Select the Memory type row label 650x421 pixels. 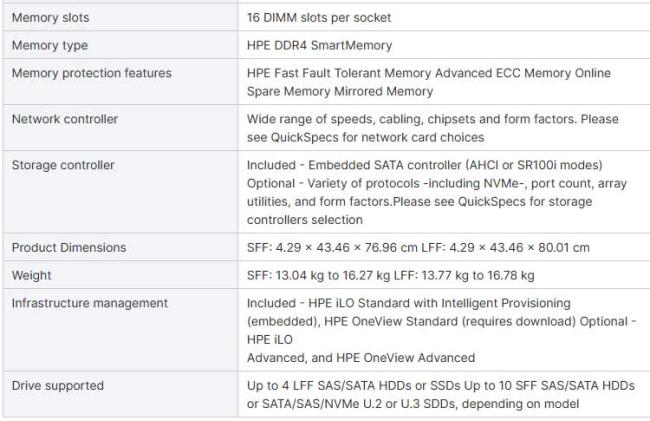[x=49, y=46]
